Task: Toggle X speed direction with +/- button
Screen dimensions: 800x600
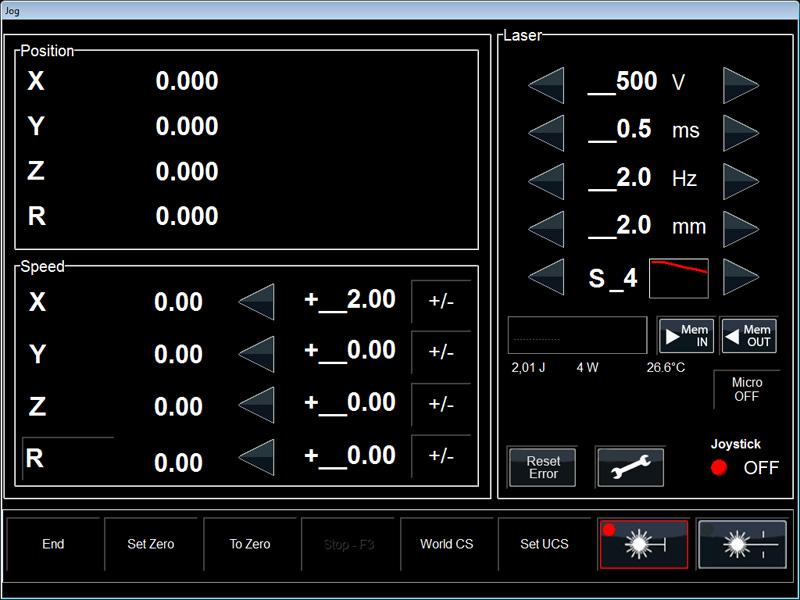Action: pos(441,301)
